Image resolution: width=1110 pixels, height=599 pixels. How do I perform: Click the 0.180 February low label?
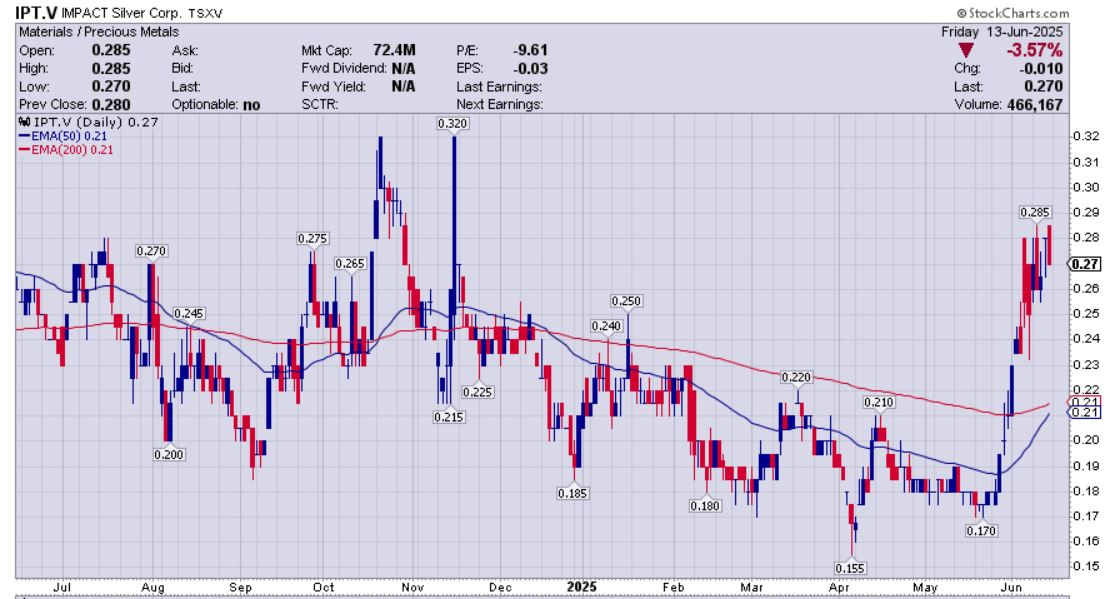pyautogui.click(x=705, y=506)
